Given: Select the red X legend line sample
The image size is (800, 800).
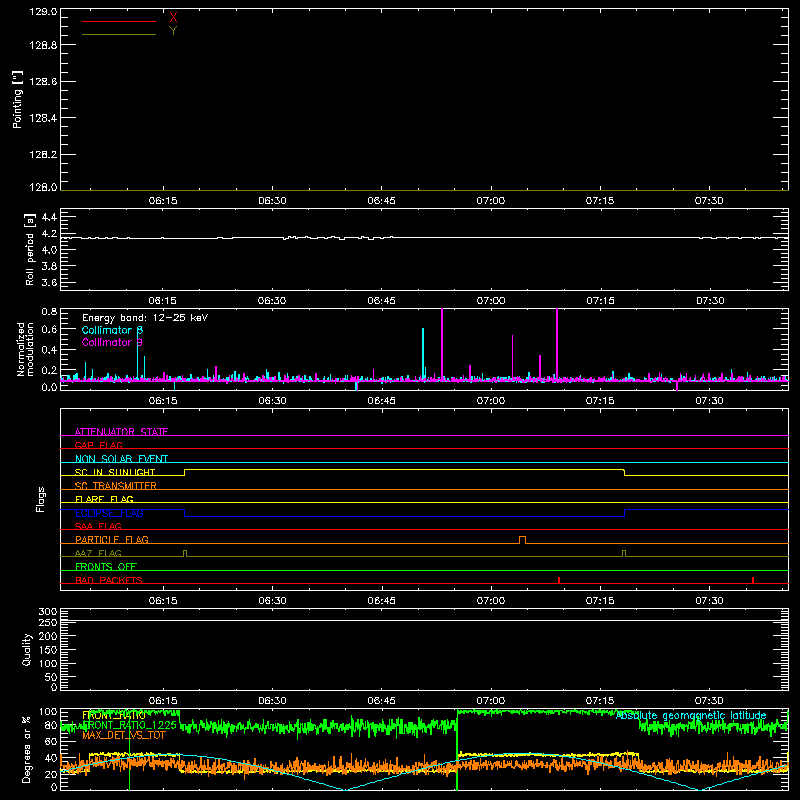Looking at the screenshot, I should click(x=119, y=21).
